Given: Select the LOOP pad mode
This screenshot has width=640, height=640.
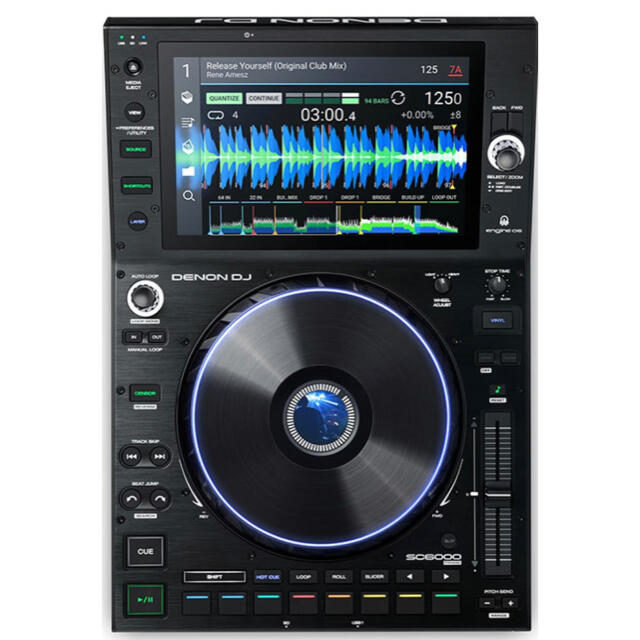Looking at the screenshot, I should 303,577.
